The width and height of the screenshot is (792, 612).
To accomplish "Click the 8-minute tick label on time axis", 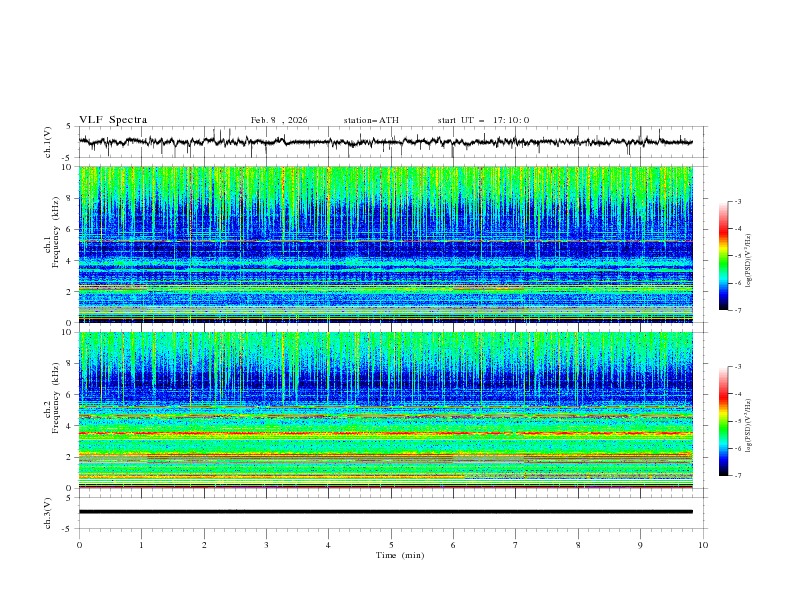I will pyautogui.click(x=578, y=545).
